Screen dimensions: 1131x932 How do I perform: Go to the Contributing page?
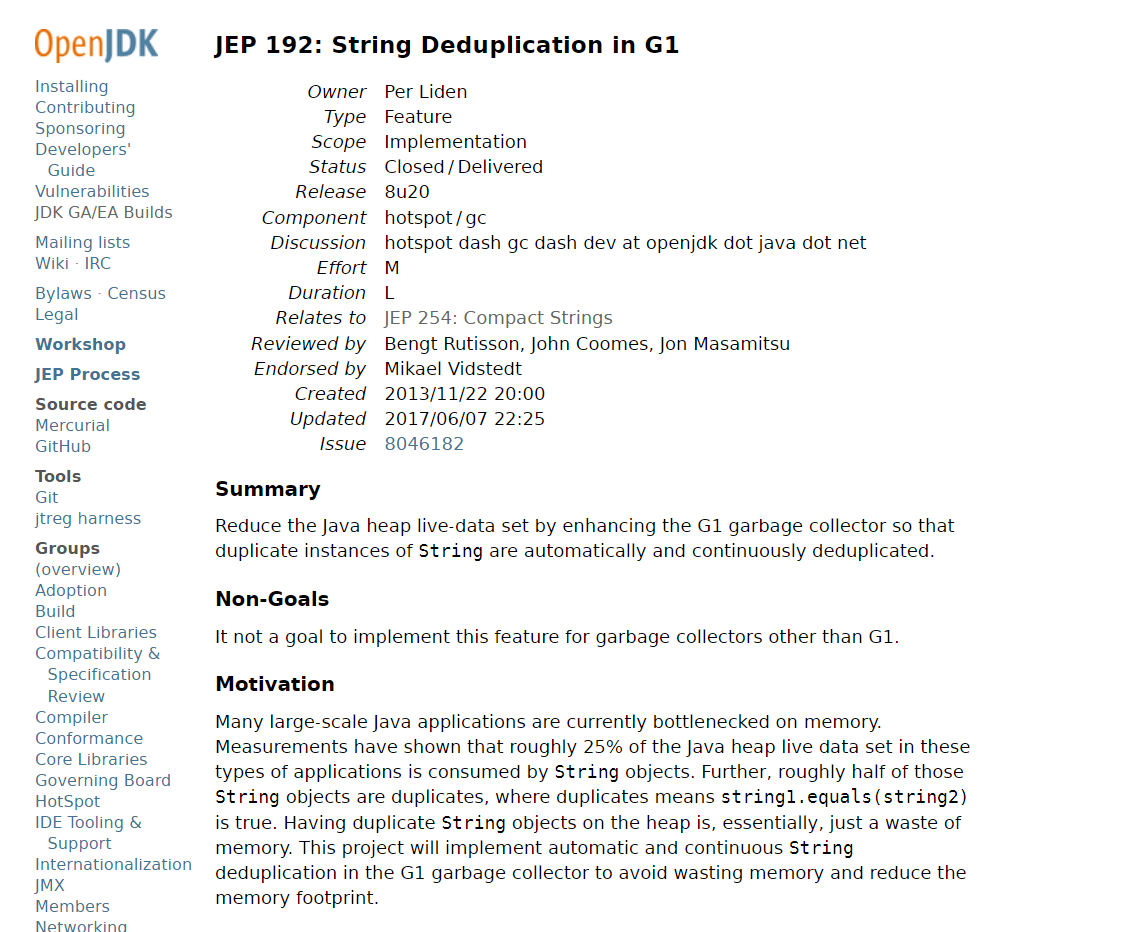[85, 108]
